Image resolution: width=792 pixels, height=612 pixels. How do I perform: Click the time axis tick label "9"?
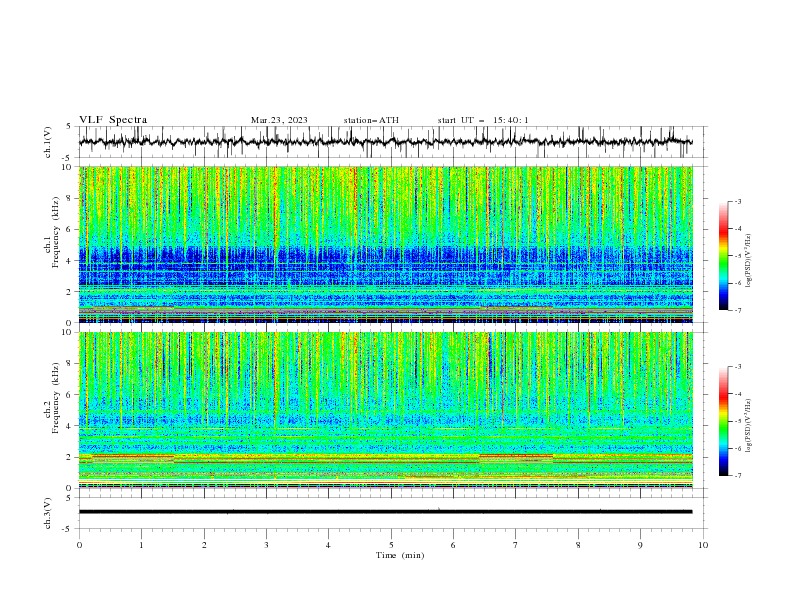640,545
